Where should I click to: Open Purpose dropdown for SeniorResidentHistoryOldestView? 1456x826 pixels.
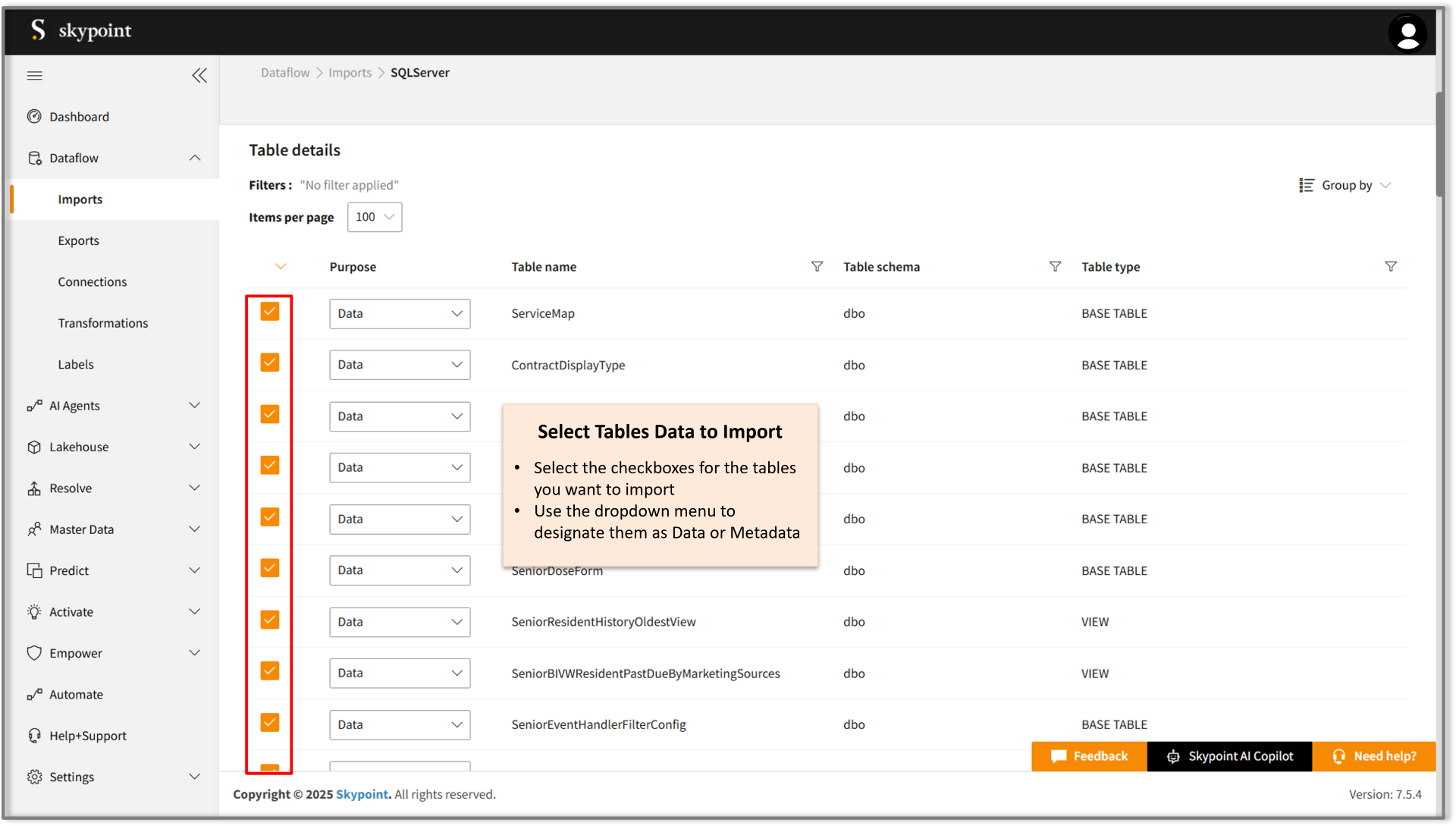click(x=400, y=622)
